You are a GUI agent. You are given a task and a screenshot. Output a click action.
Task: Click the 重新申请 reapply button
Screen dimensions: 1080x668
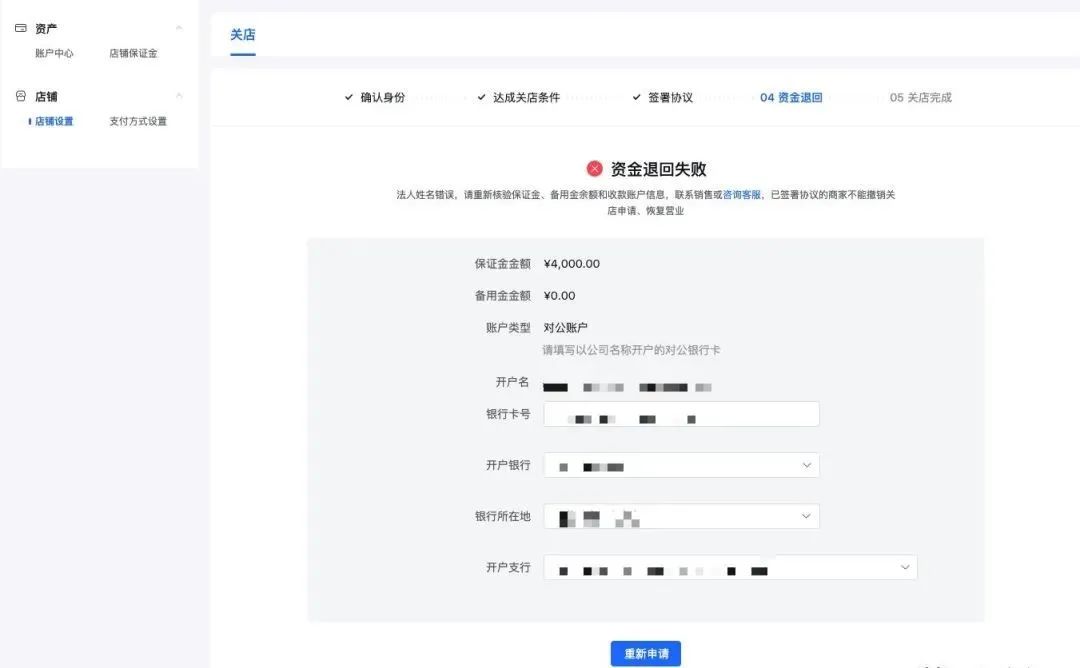point(645,652)
